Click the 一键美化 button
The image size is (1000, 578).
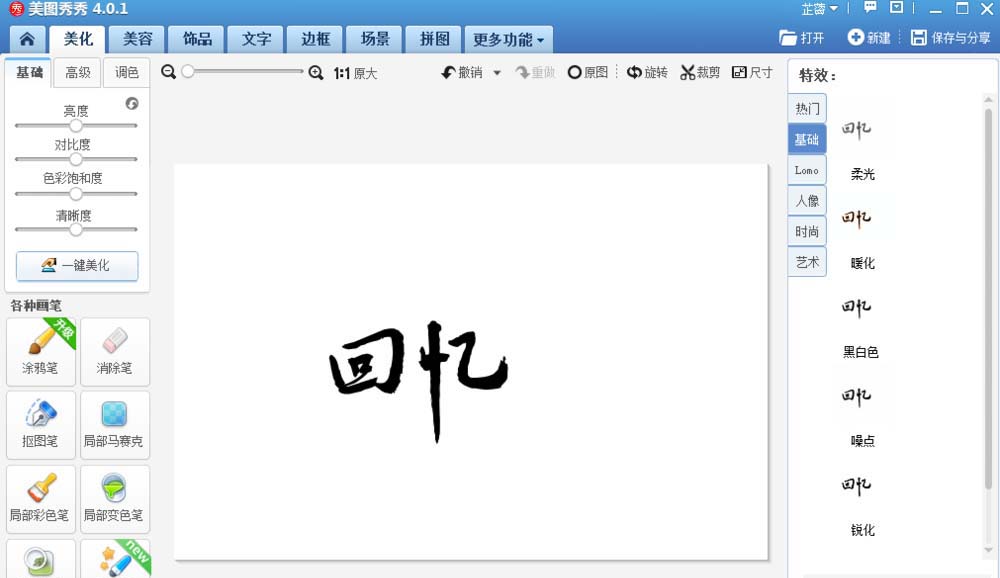point(77,265)
